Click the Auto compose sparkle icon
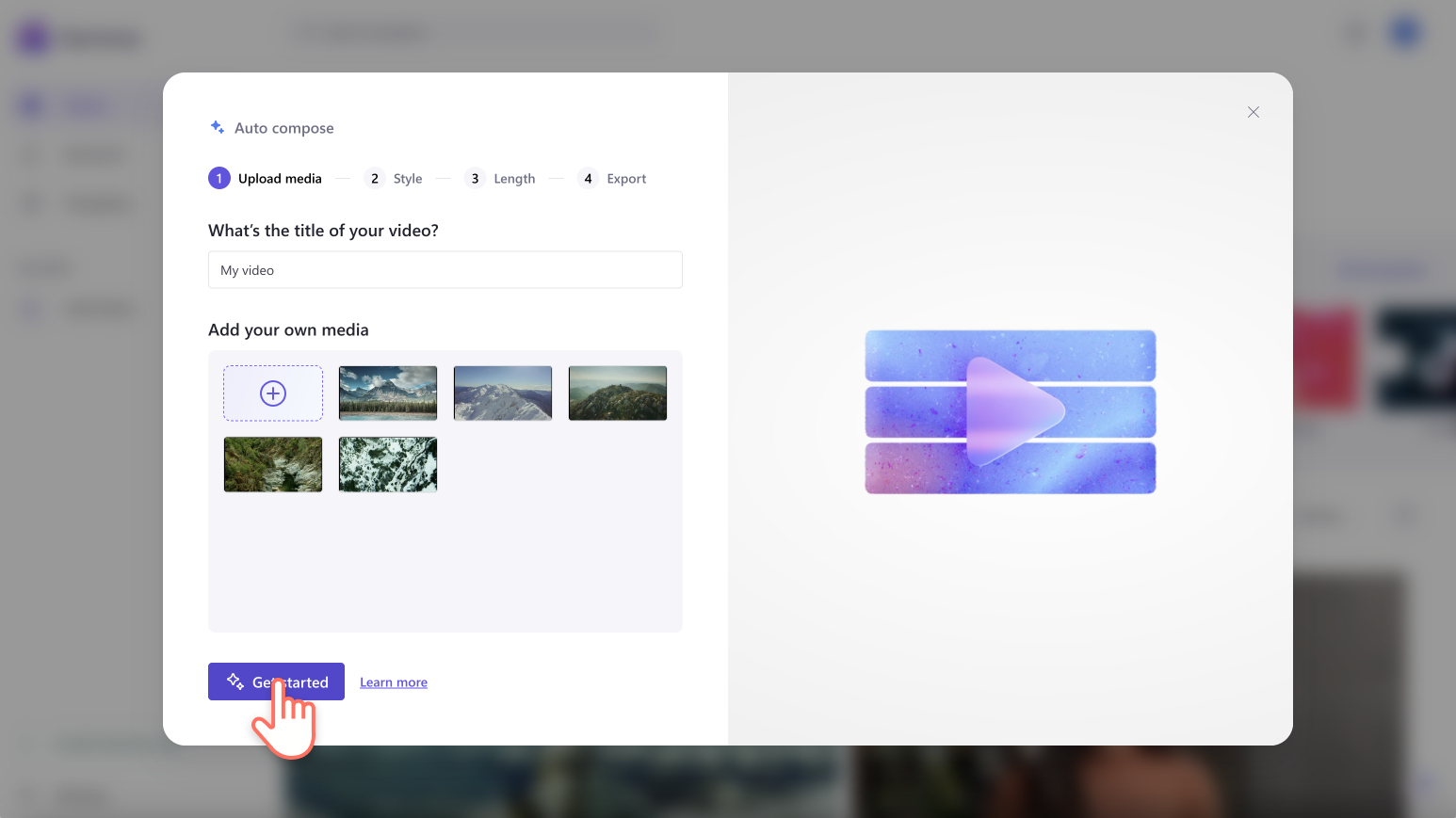Image resolution: width=1456 pixels, height=818 pixels. tap(216, 127)
